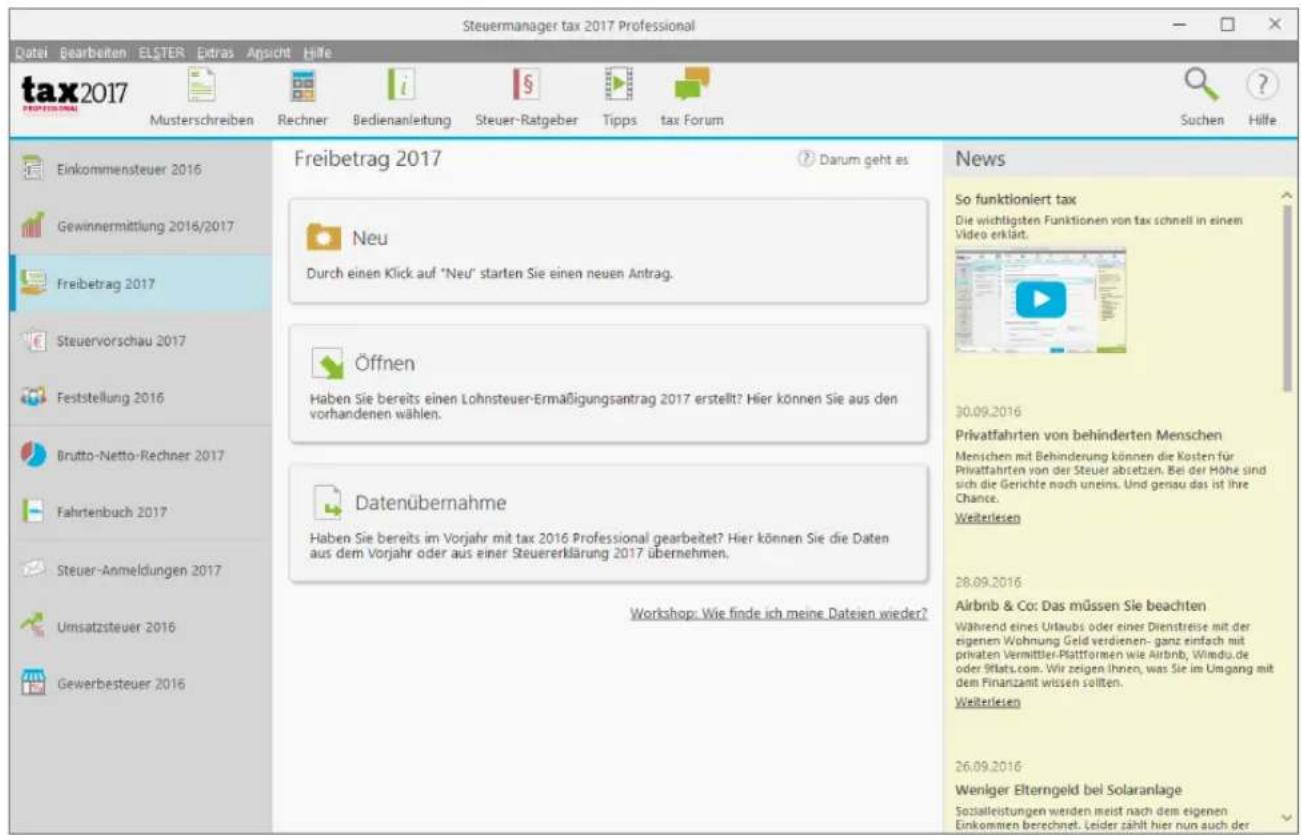The image size is (1301, 835).
Task: Click the date 30.09.2016
Action: pos(988,411)
